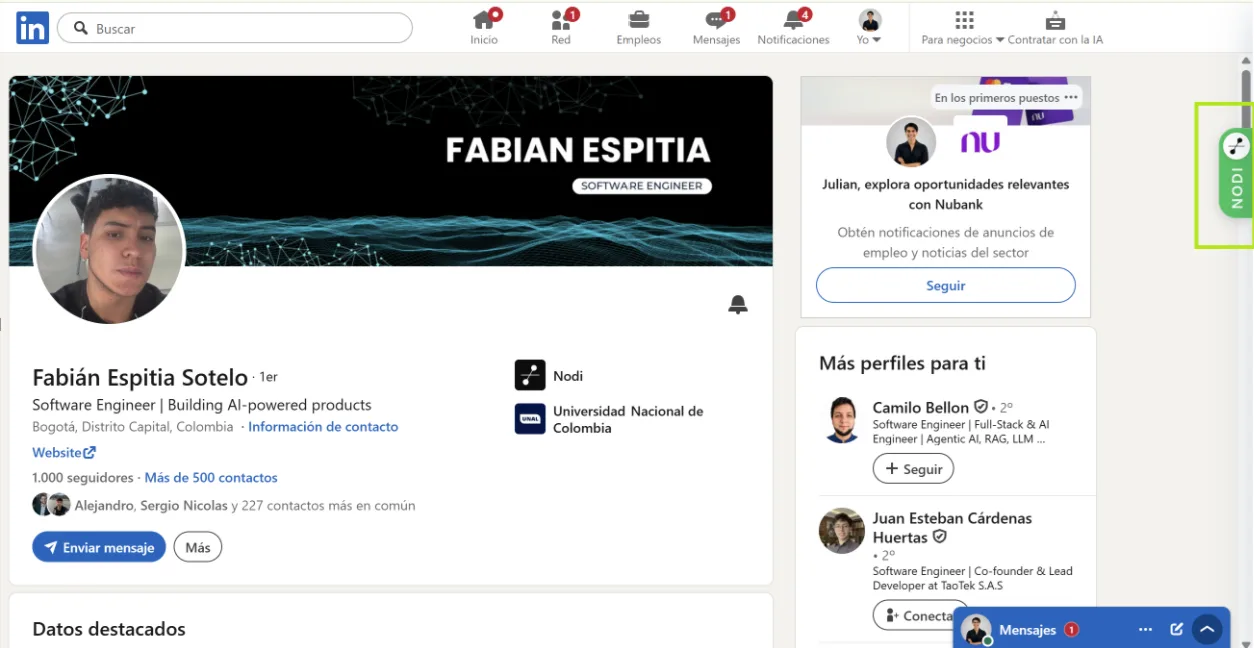The height and width of the screenshot is (648, 1254).
Task: Open Fabián's profile photo
Action: click(109, 250)
